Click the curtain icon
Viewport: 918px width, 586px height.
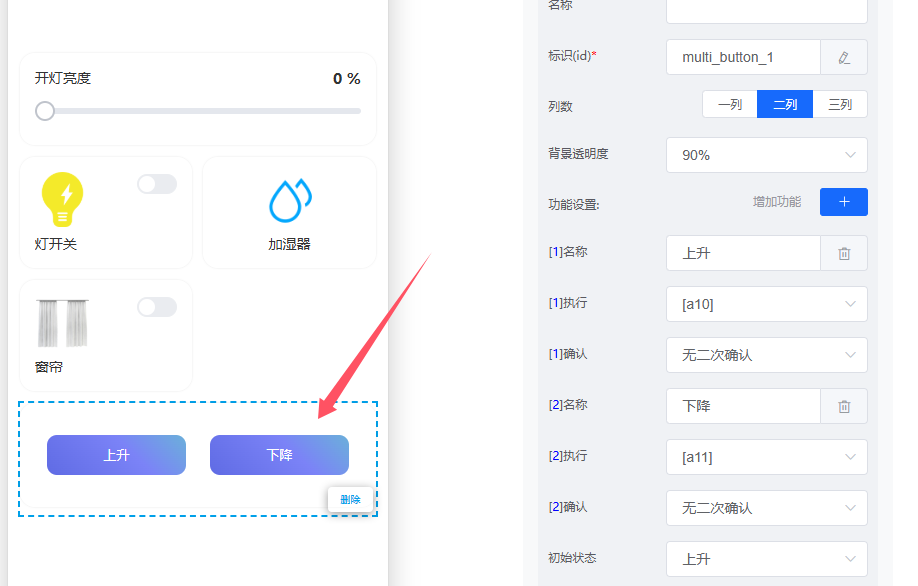[x=62, y=323]
